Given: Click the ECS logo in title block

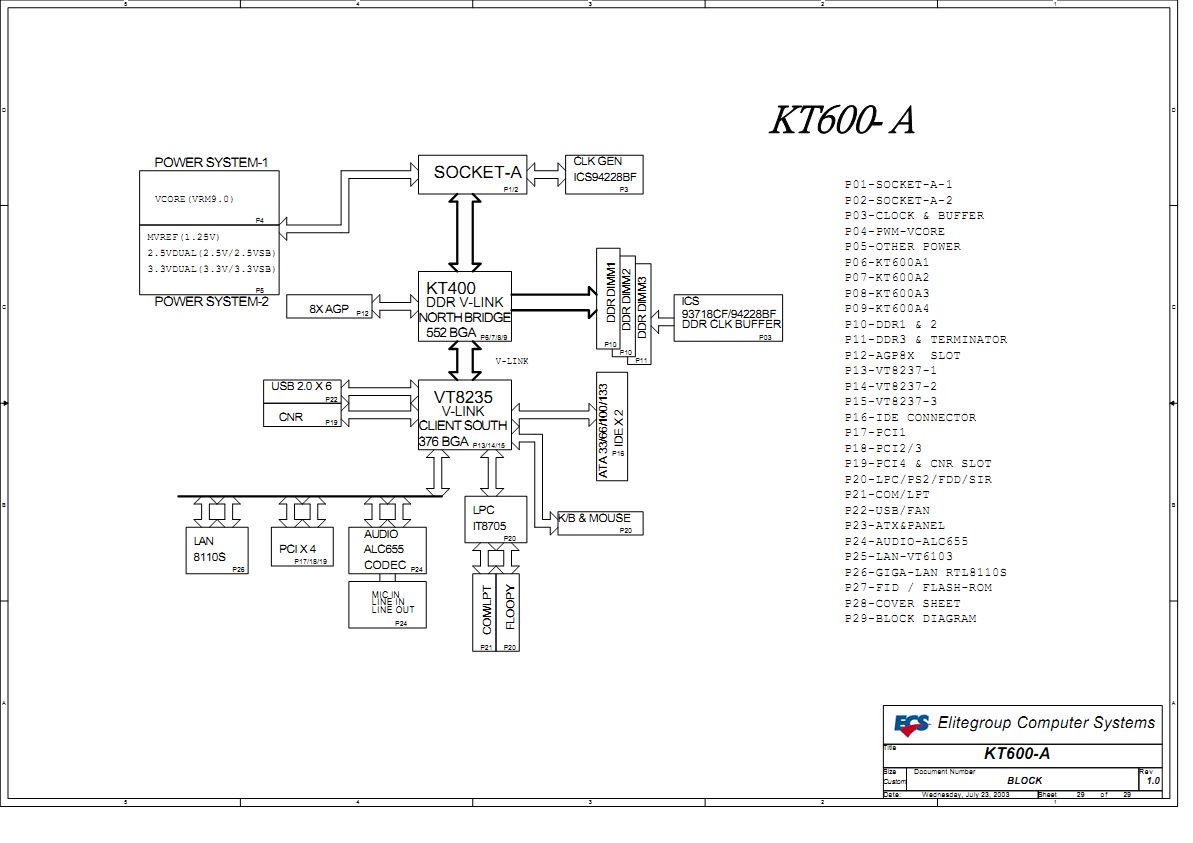Looking at the screenshot, I should pos(911,725).
